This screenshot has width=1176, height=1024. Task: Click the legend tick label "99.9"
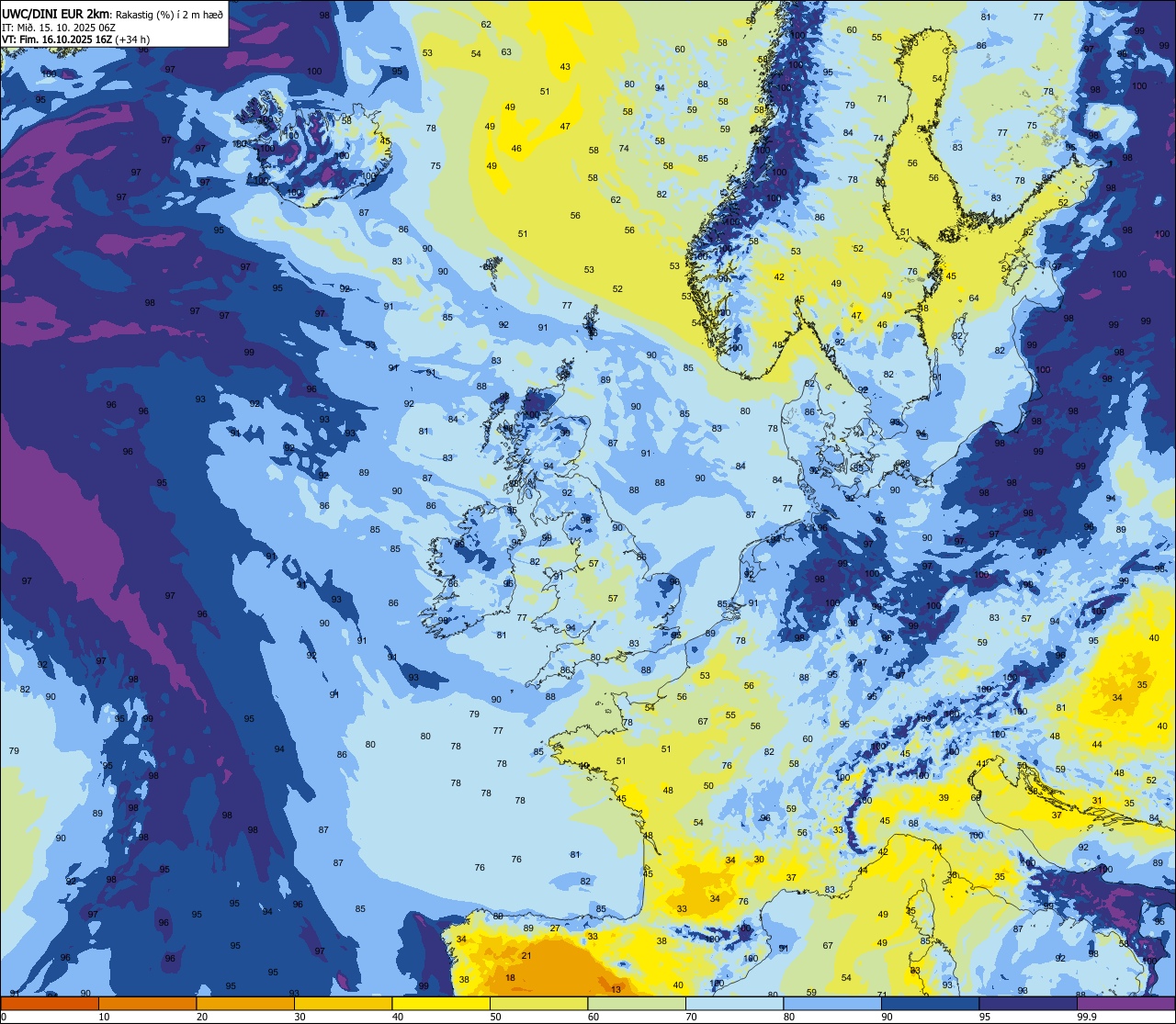[x=1087, y=1017]
